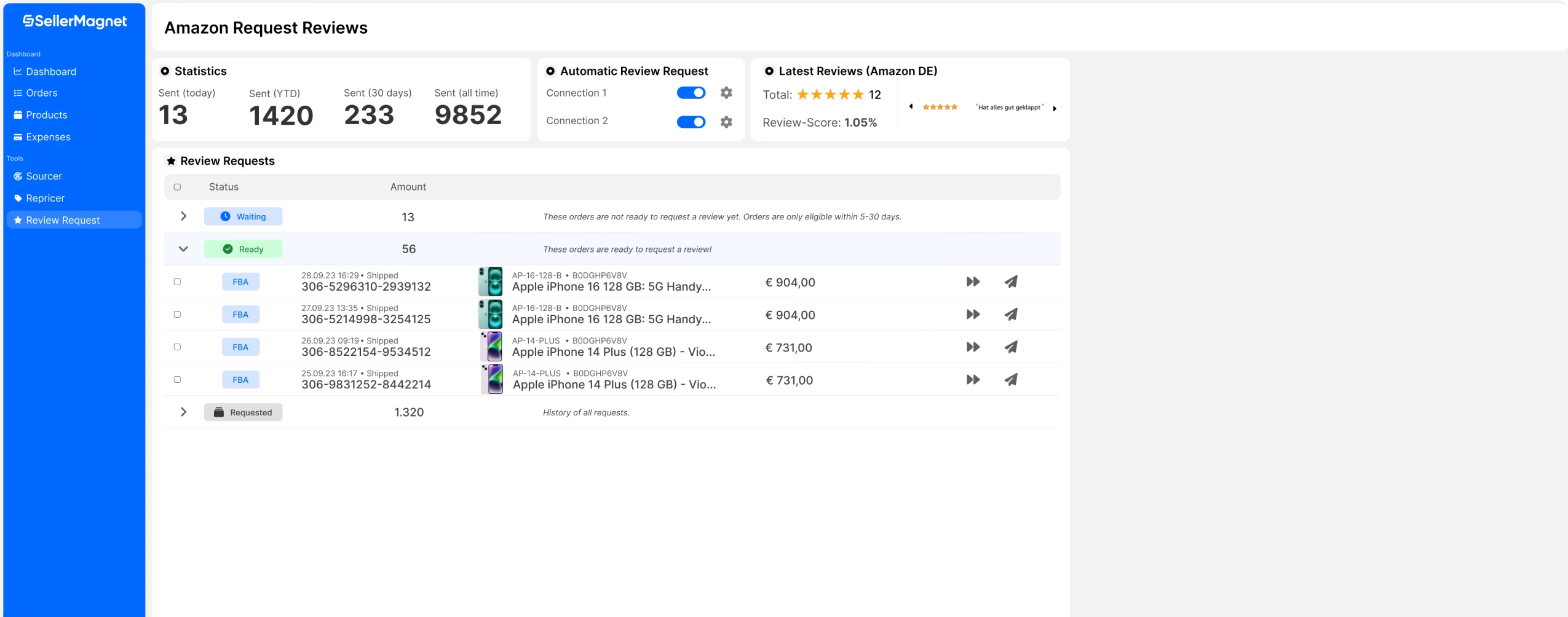Skip order 306-5214998-3254125 with fast-forward icon
Image resolution: width=1568 pixels, height=617 pixels.
pos(973,314)
